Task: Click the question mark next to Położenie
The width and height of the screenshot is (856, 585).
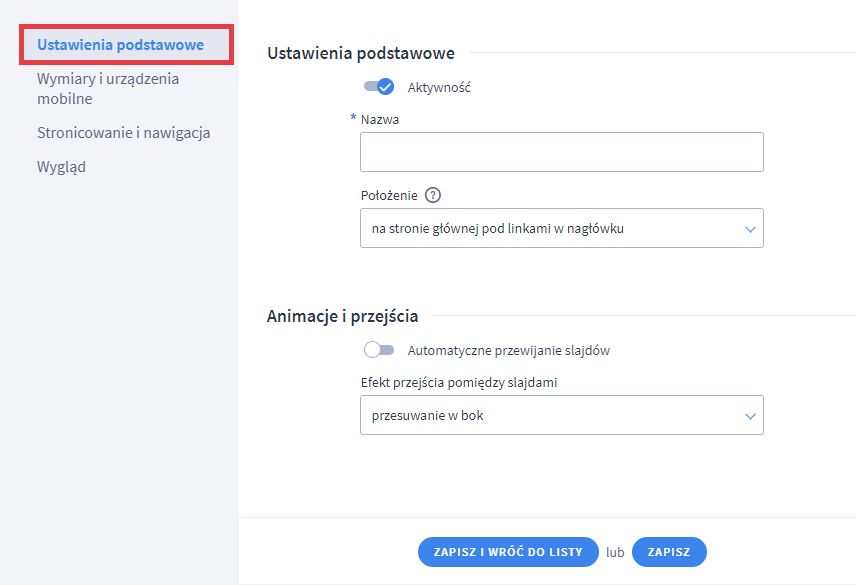Action: pyautogui.click(x=431, y=195)
